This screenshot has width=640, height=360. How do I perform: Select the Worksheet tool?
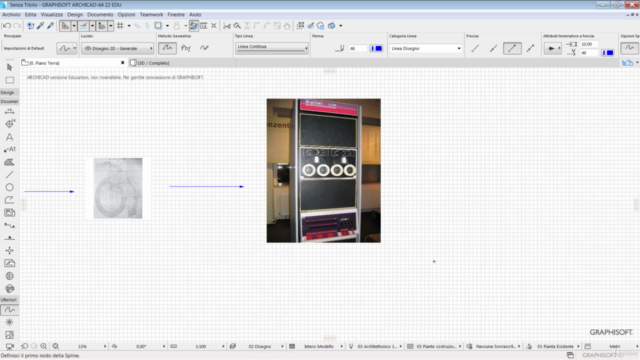point(9,263)
